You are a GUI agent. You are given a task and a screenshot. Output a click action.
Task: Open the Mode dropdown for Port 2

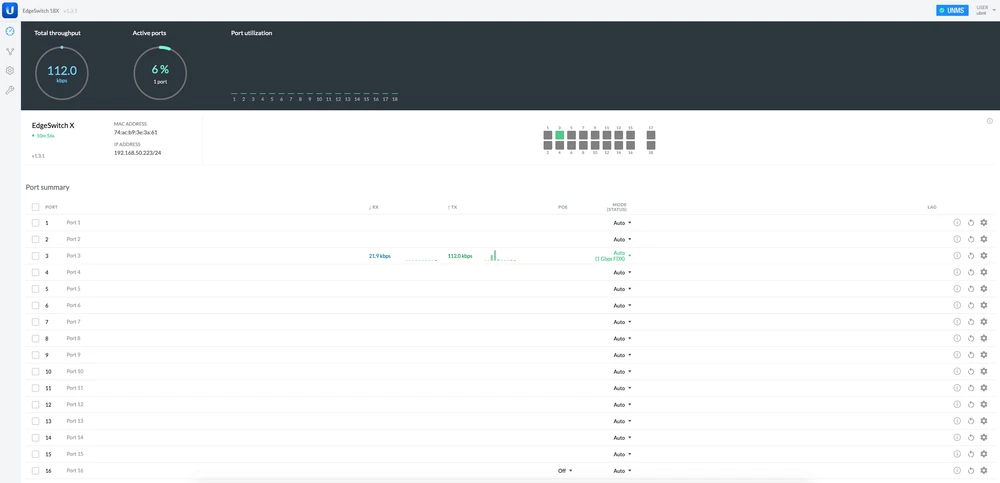pos(622,240)
